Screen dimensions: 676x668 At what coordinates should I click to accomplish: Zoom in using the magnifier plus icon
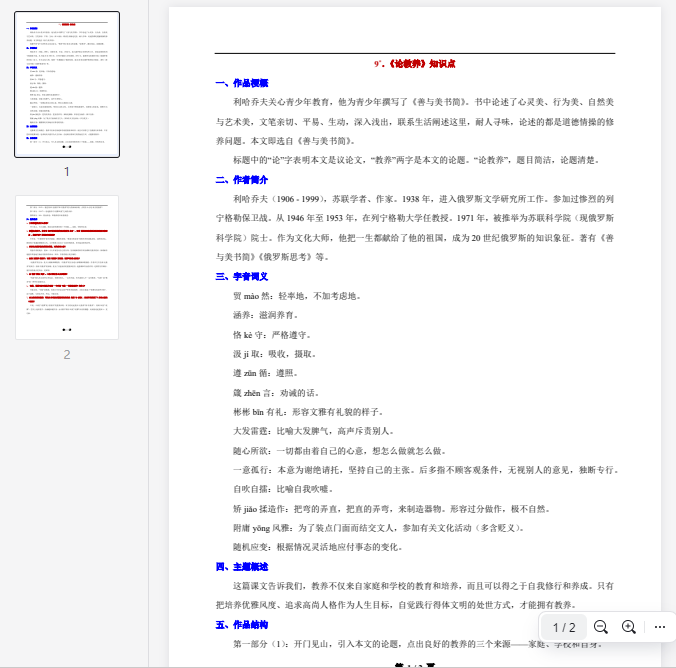pyautogui.click(x=629, y=627)
